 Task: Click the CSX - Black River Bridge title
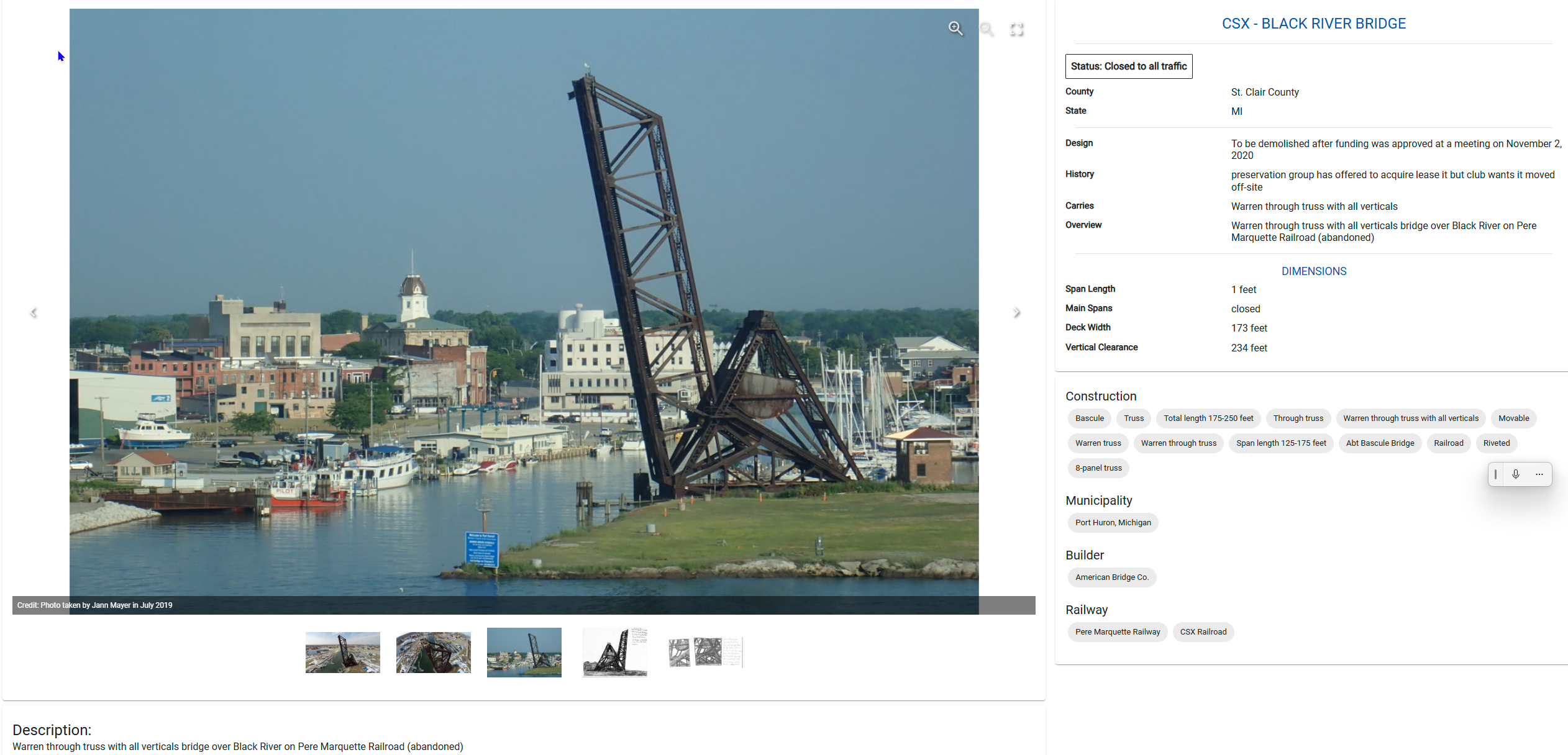click(x=1313, y=23)
